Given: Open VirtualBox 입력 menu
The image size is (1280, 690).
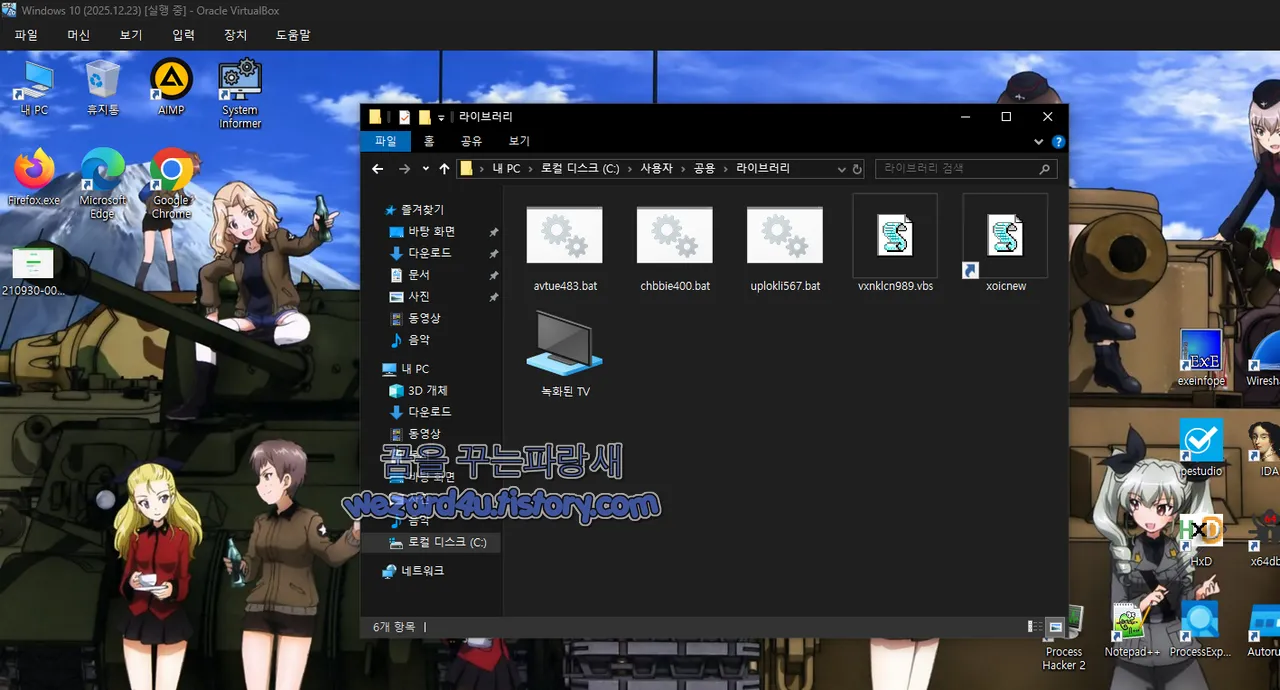Looking at the screenshot, I should (x=183, y=35).
